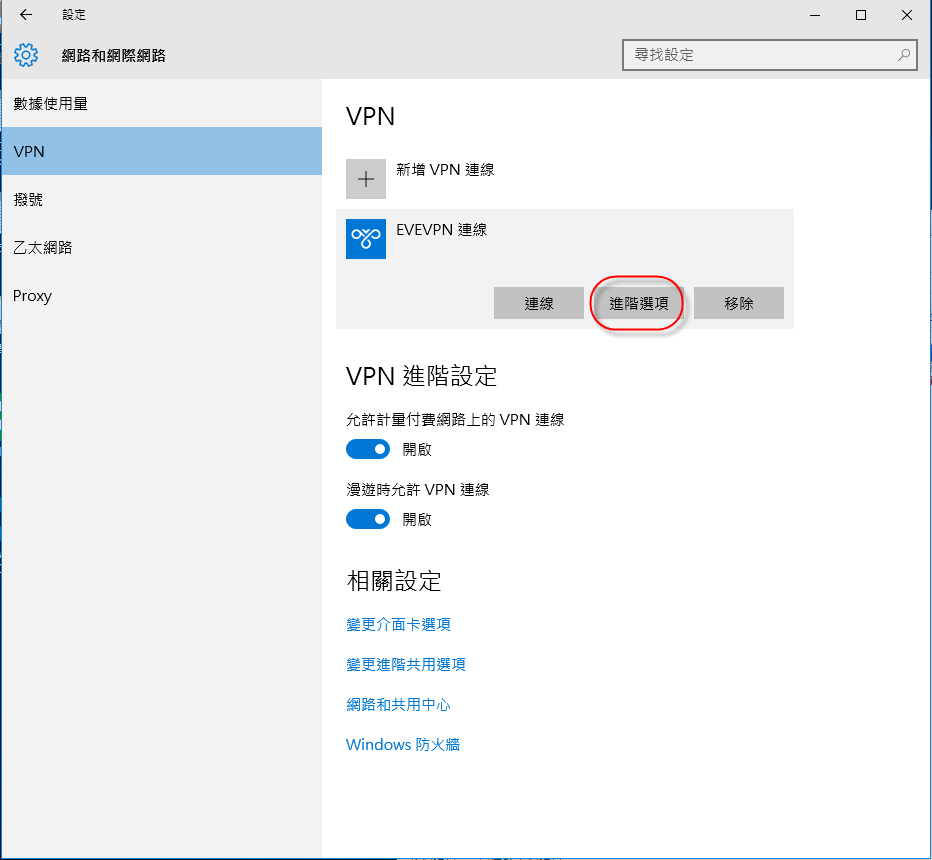Minimize the Settings window
The width and height of the screenshot is (932, 860).
814,15
